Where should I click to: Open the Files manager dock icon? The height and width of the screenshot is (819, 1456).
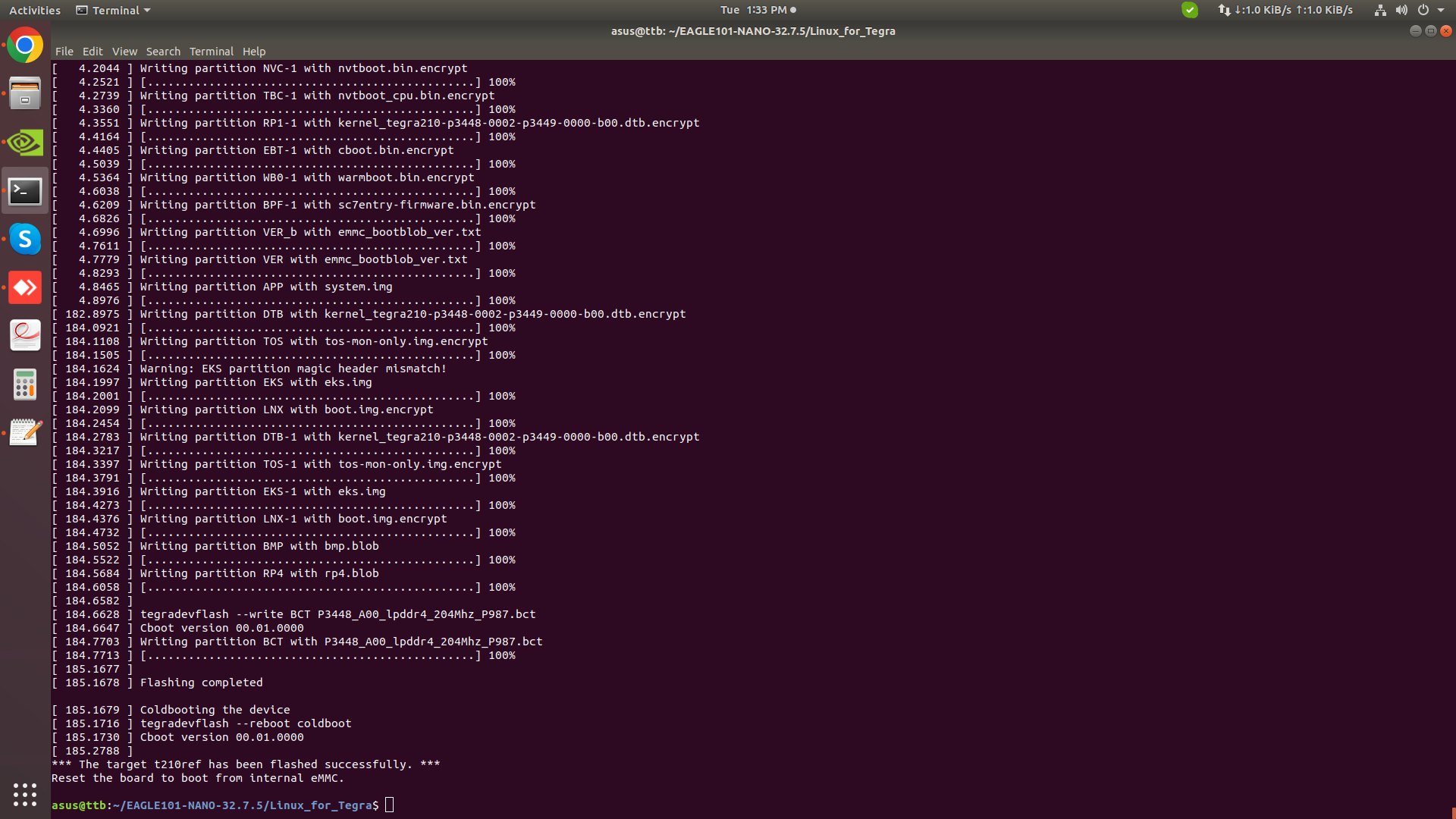tap(25, 94)
